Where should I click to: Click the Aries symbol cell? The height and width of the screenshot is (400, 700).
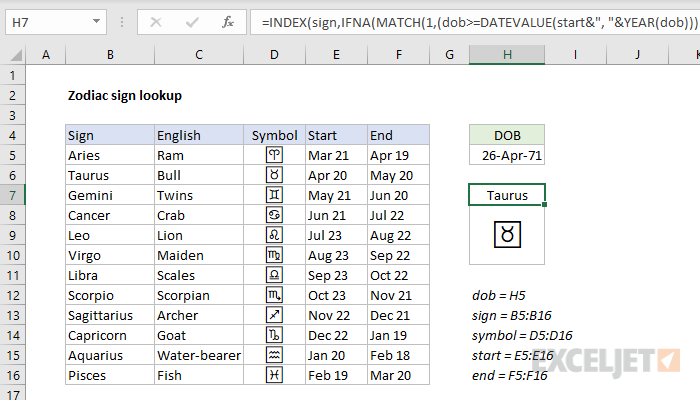[274, 155]
